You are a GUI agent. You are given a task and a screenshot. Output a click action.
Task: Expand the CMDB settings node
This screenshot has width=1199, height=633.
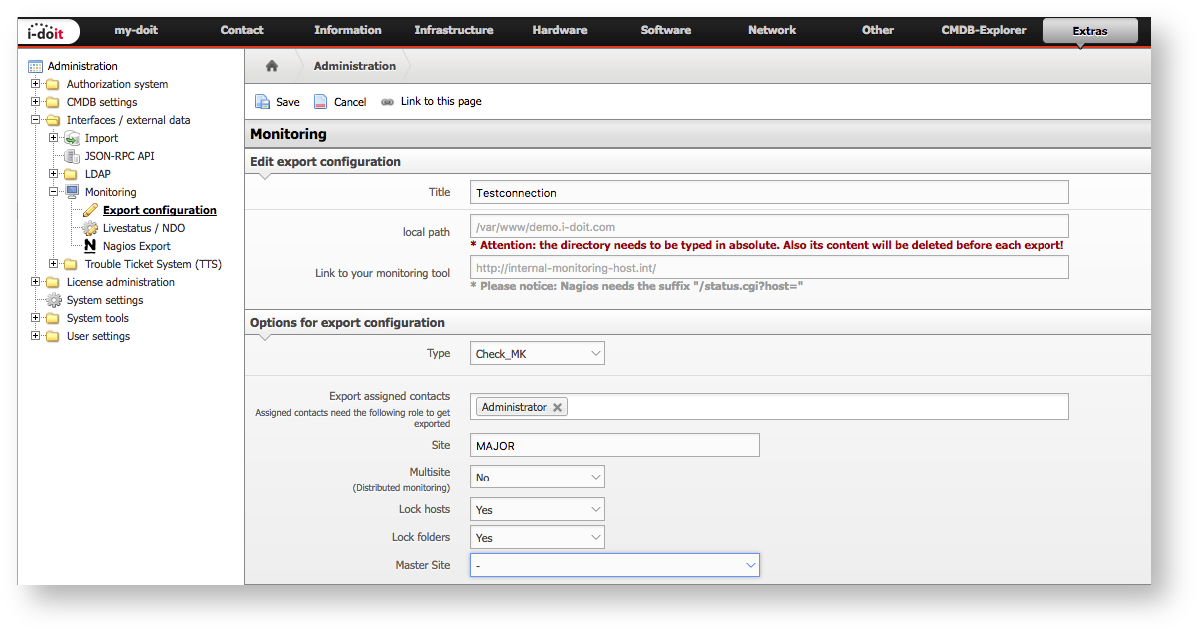point(35,102)
